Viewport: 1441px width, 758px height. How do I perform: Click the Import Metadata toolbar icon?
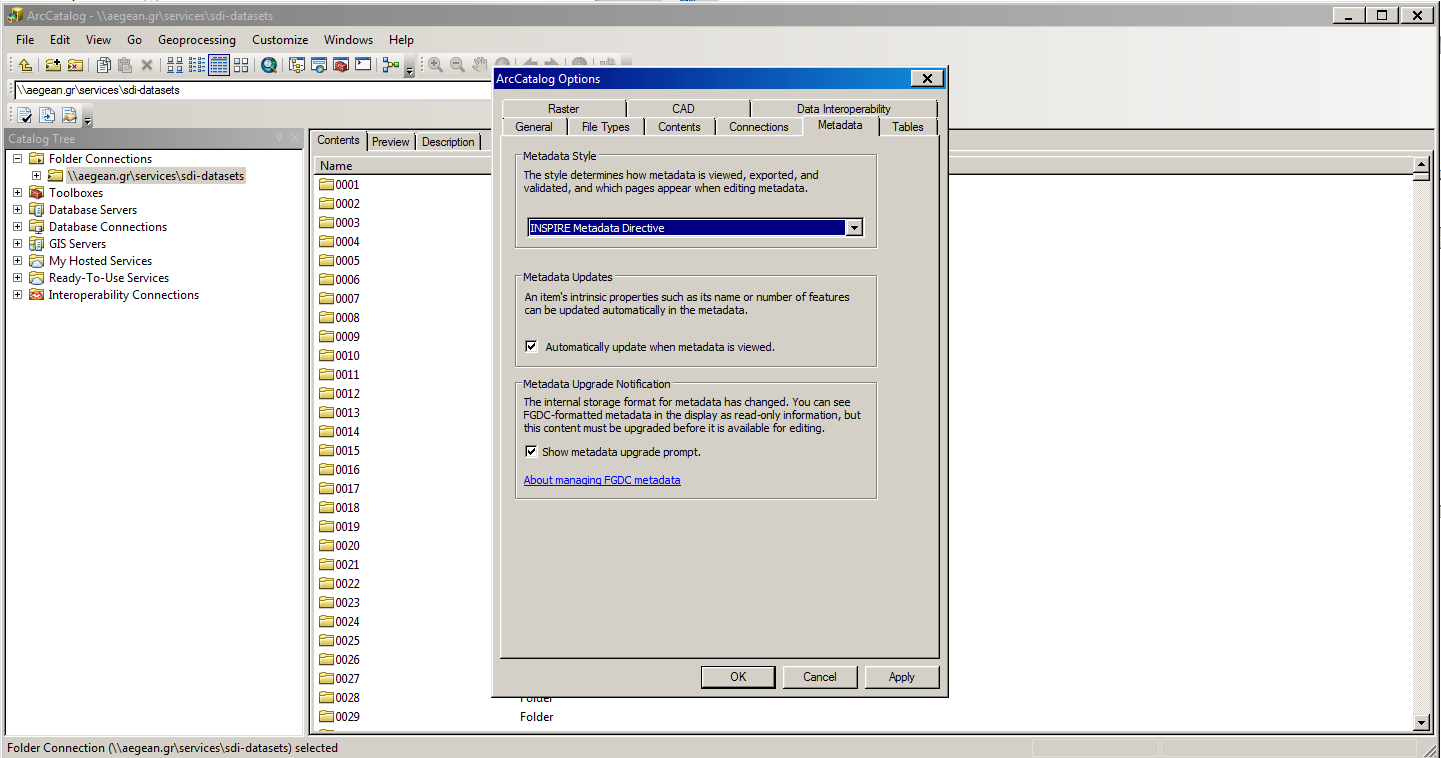[69, 115]
